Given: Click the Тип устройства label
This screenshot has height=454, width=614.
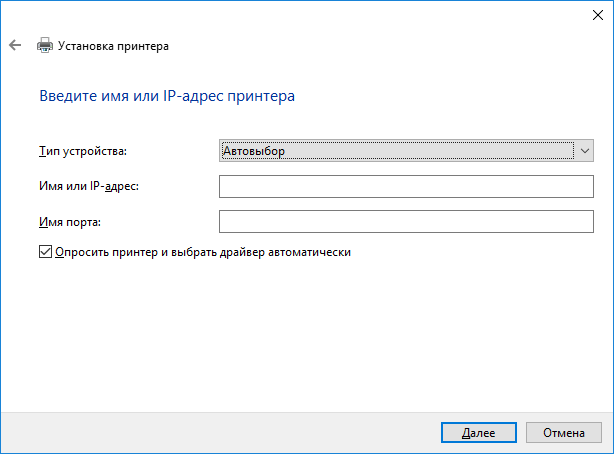Looking at the screenshot, I should tap(83, 151).
